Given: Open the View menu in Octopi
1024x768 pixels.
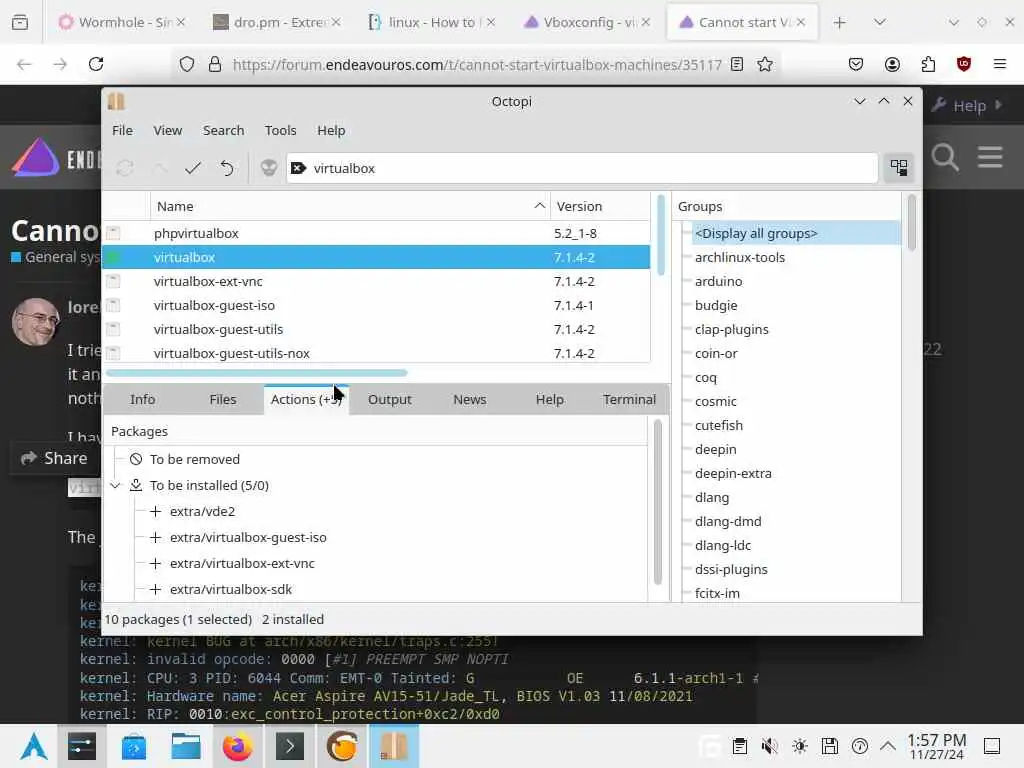Looking at the screenshot, I should [x=168, y=131].
